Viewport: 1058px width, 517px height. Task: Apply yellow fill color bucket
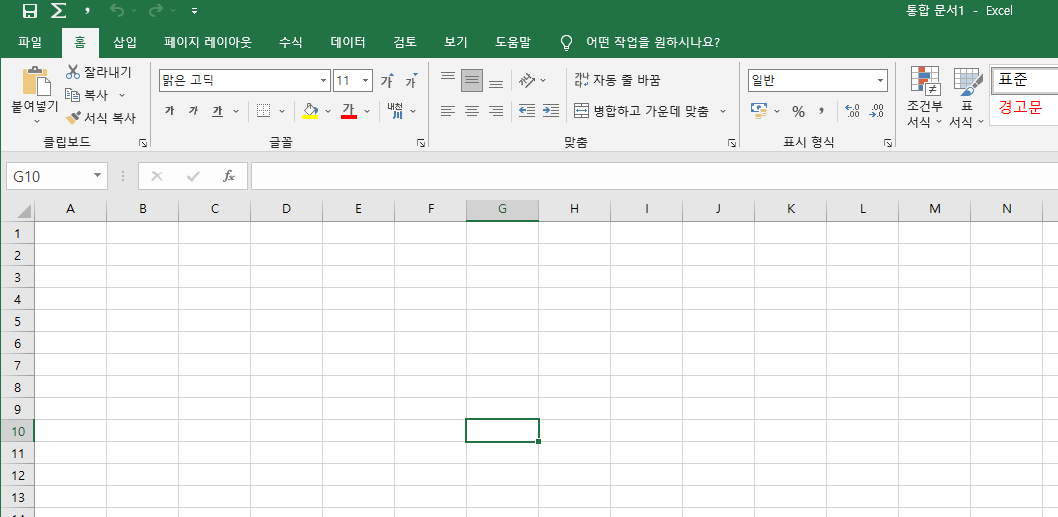pos(310,111)
